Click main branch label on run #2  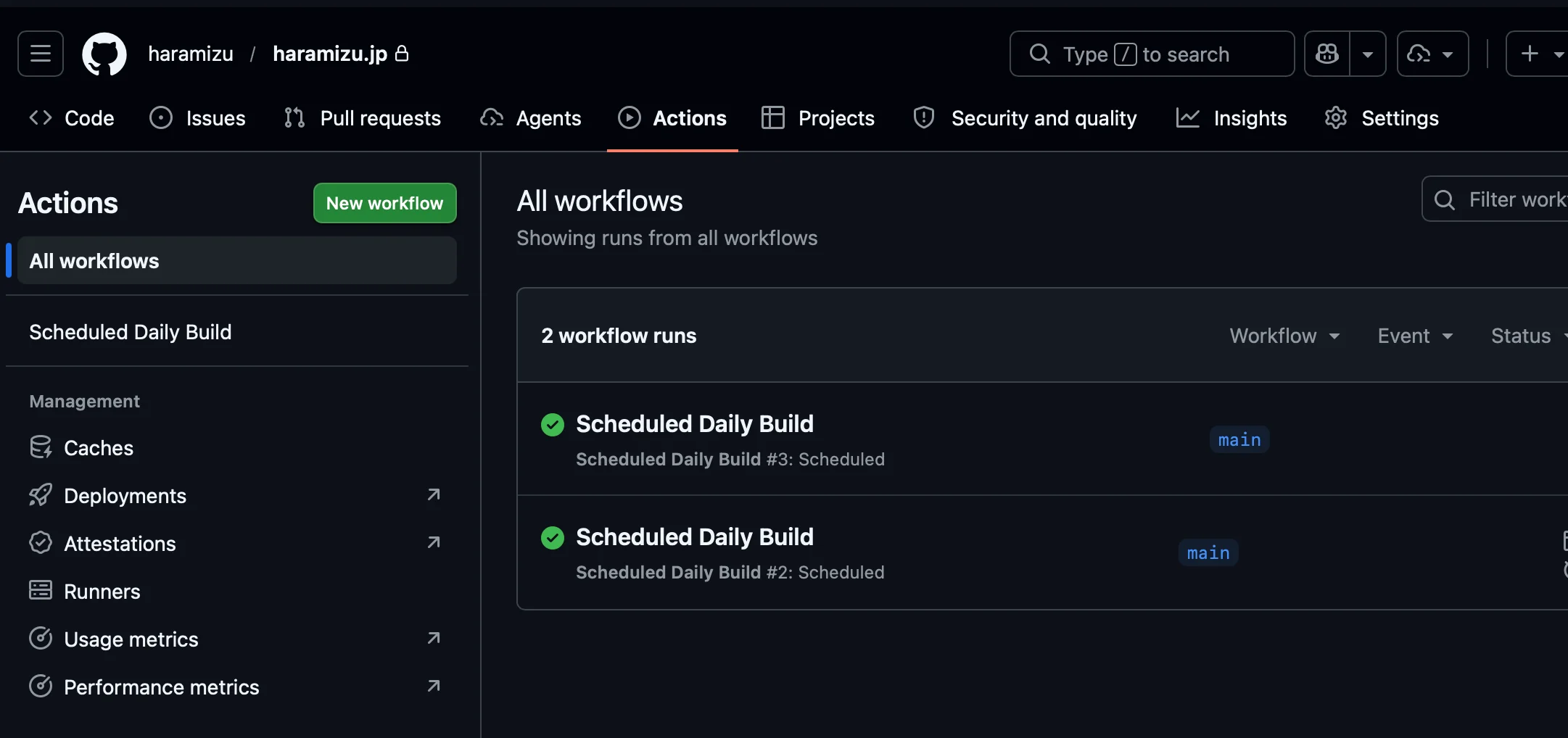click(1208, 552)
